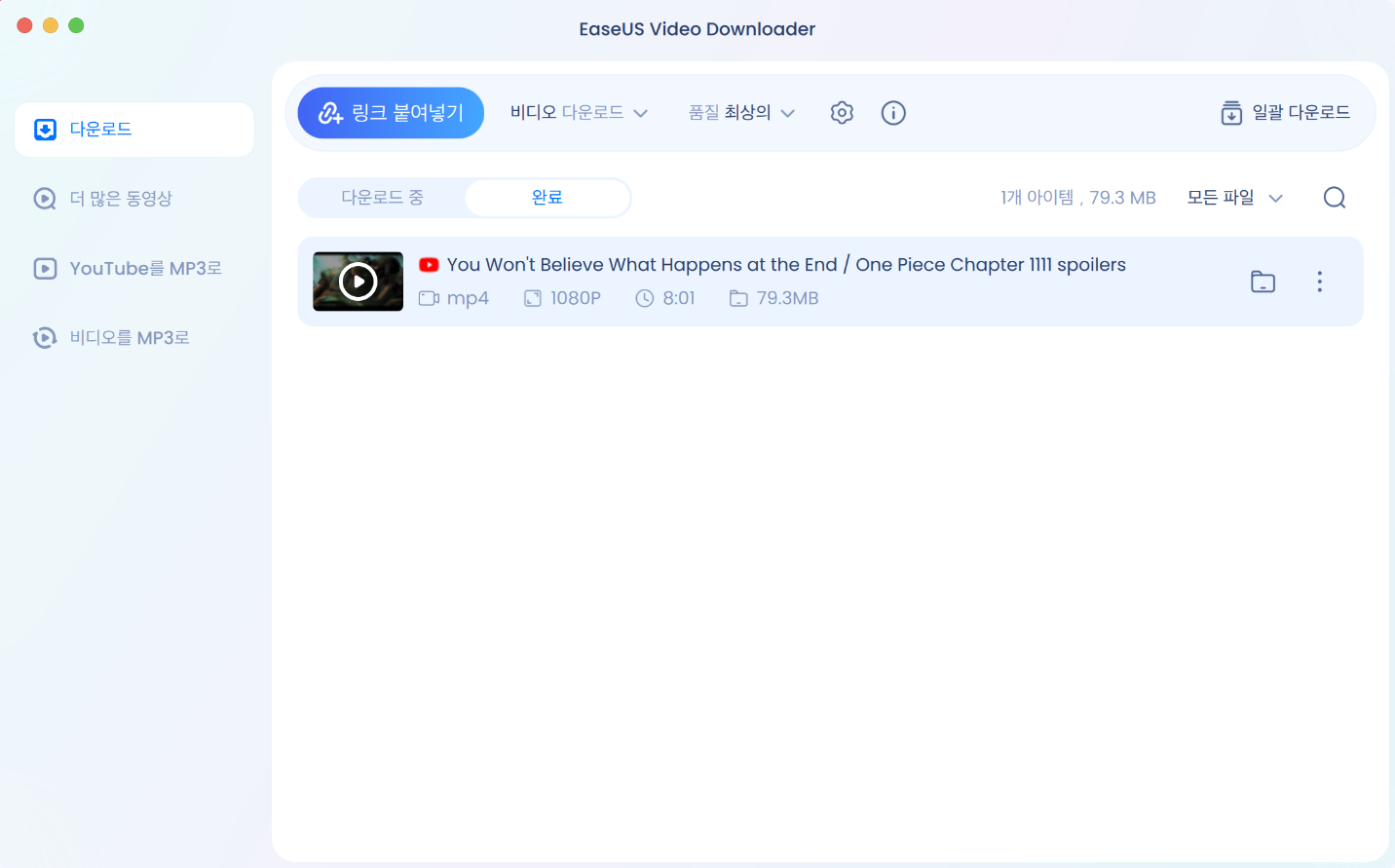Viewport: 1395px width, 868px height.
Task: Click the 링크 붙여넣기 button
Action: (x=391, y=113)
